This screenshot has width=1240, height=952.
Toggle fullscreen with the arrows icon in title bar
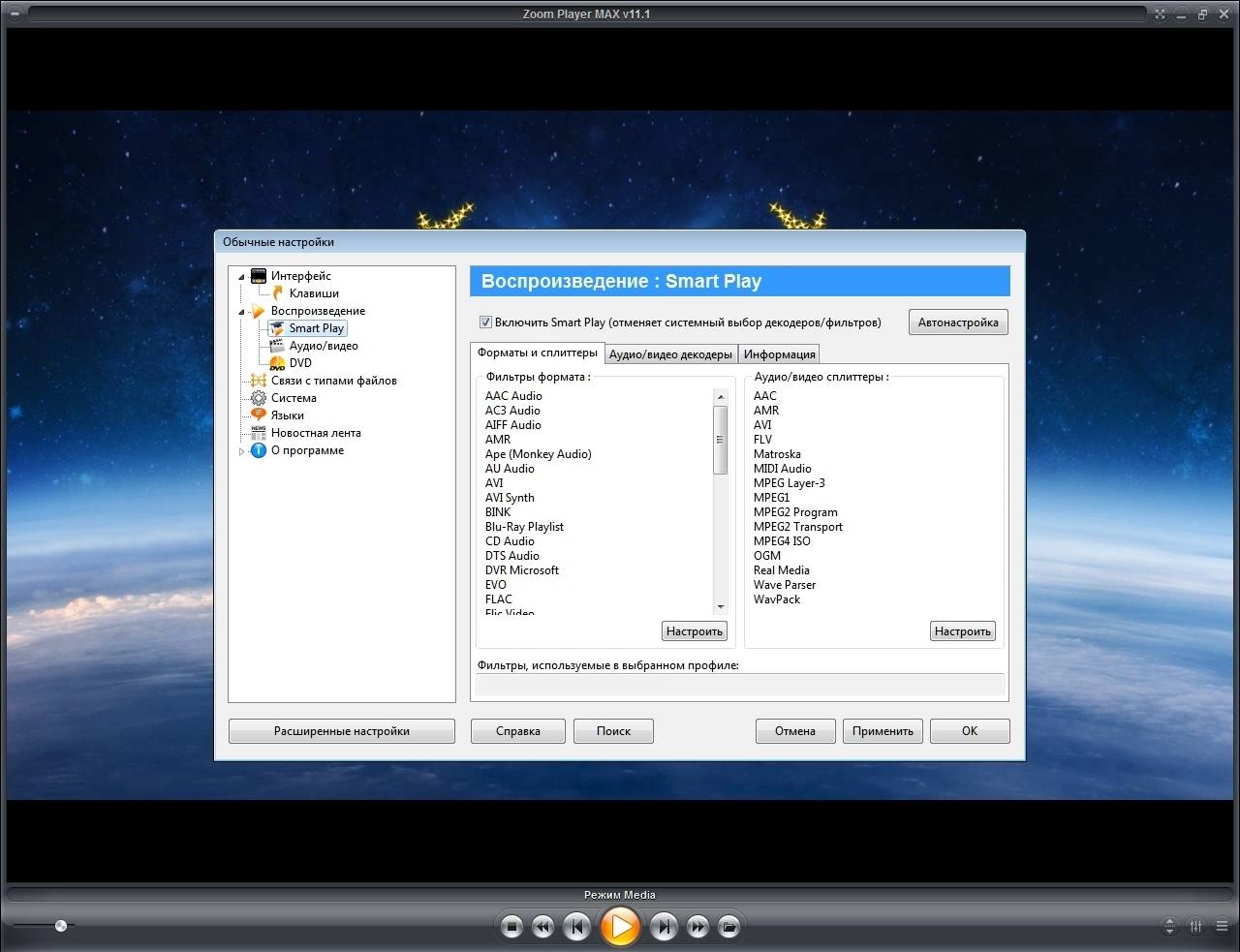[1160, 15]
